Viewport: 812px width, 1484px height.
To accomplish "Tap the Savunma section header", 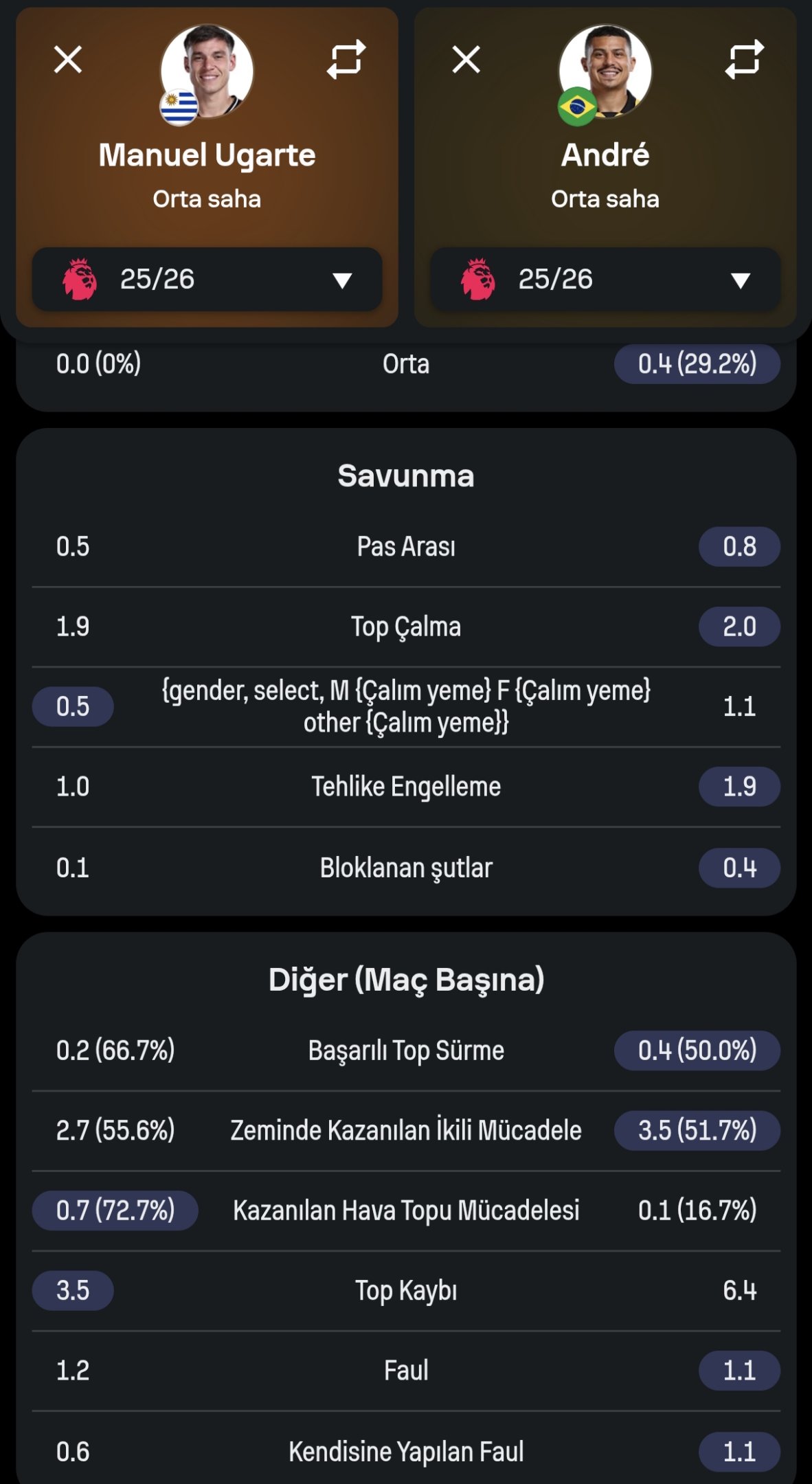I will pyautogui.click(x=406, y=476).
